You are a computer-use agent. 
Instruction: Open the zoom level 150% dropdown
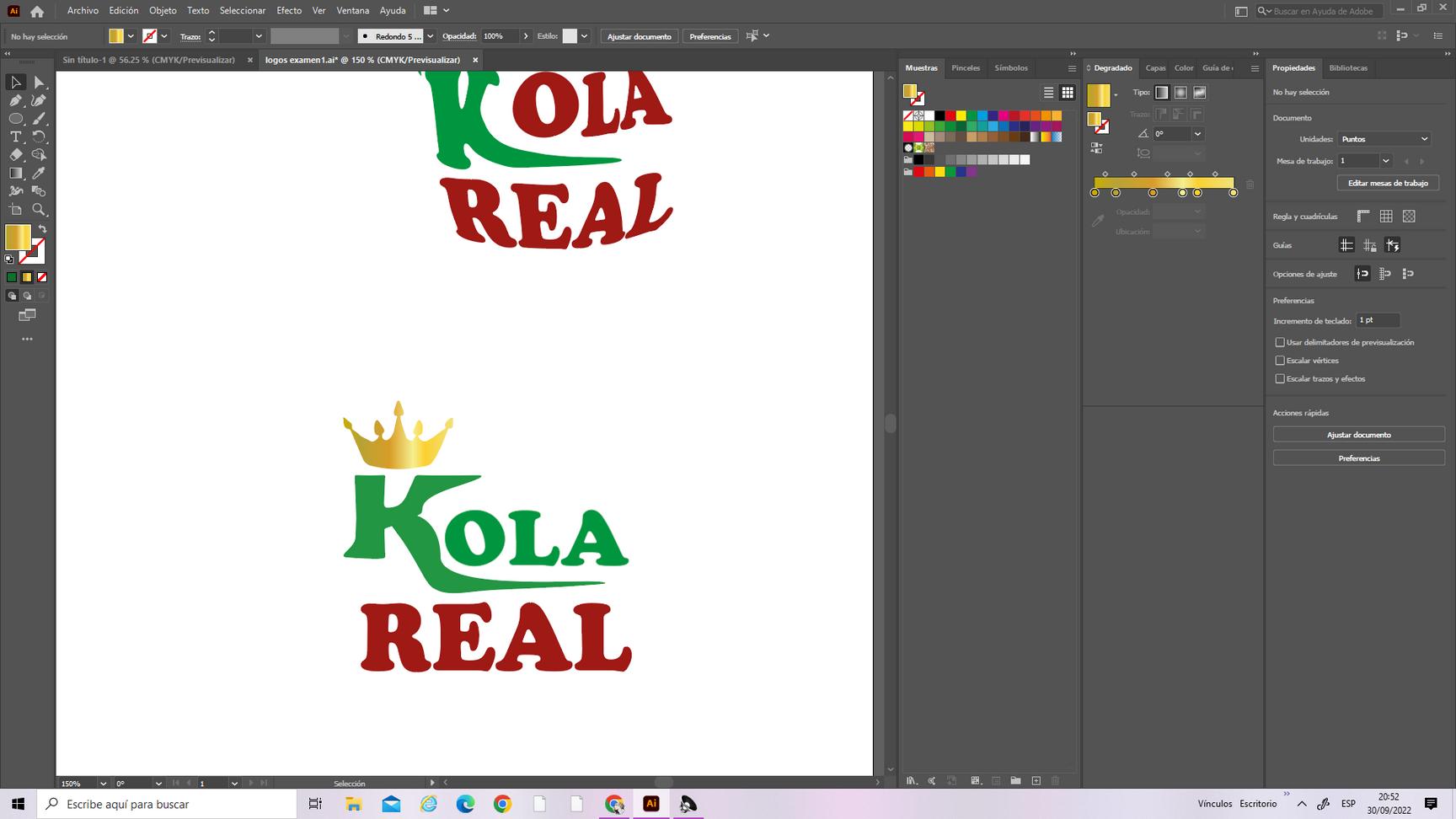103,784
